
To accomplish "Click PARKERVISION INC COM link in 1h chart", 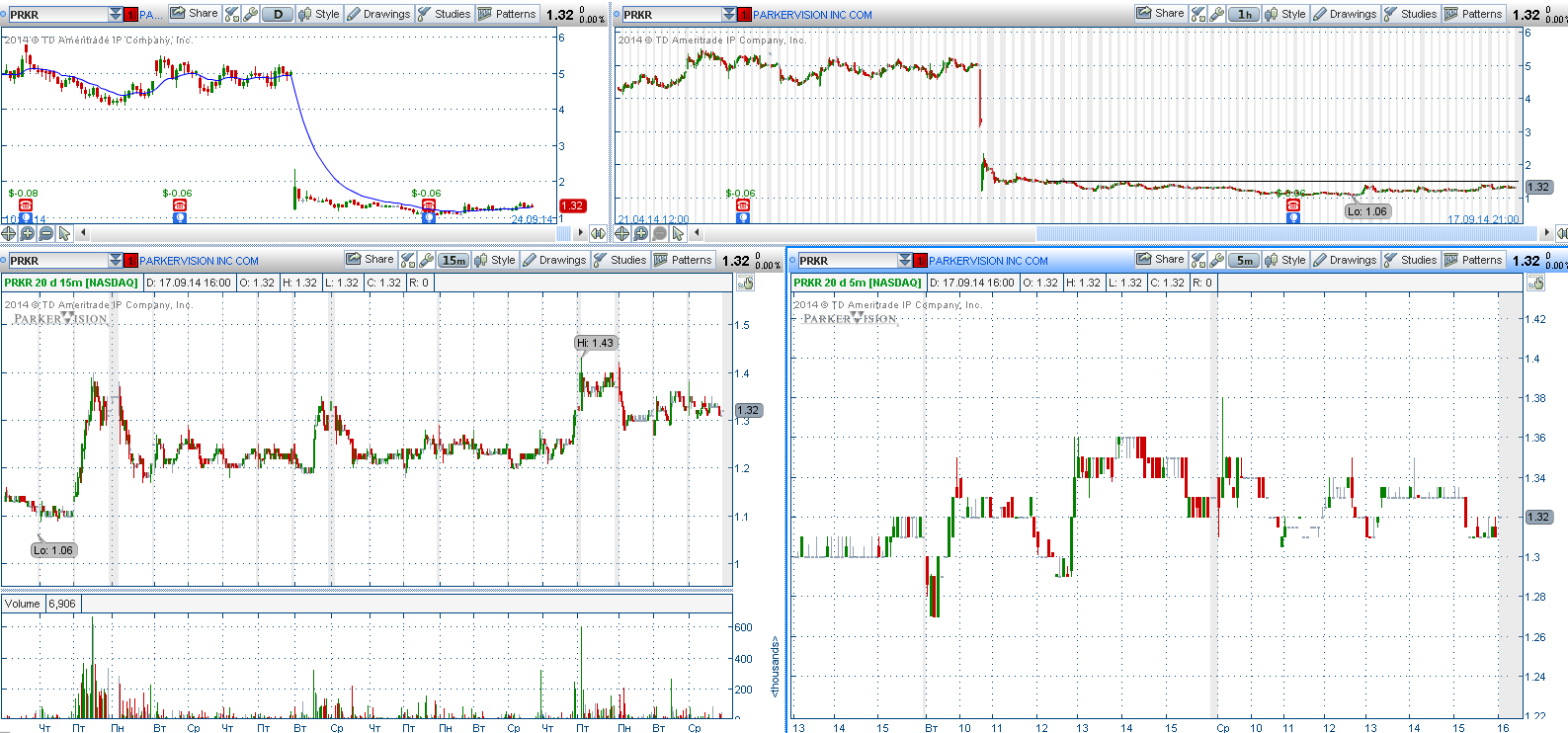I will 812,15.
